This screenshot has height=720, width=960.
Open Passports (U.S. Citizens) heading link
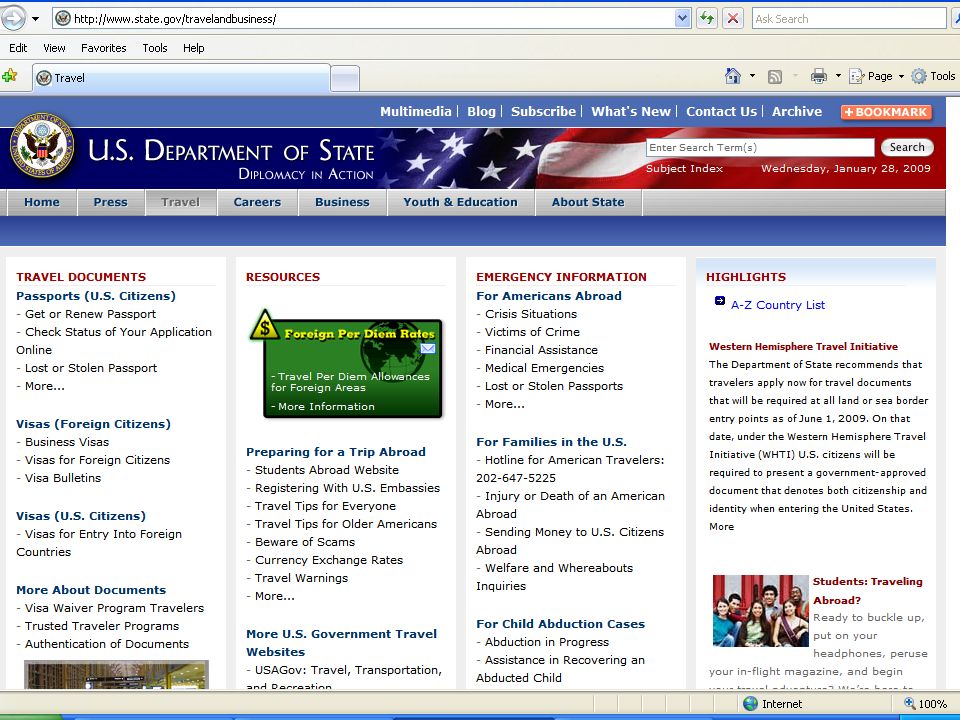click(96, 296)
